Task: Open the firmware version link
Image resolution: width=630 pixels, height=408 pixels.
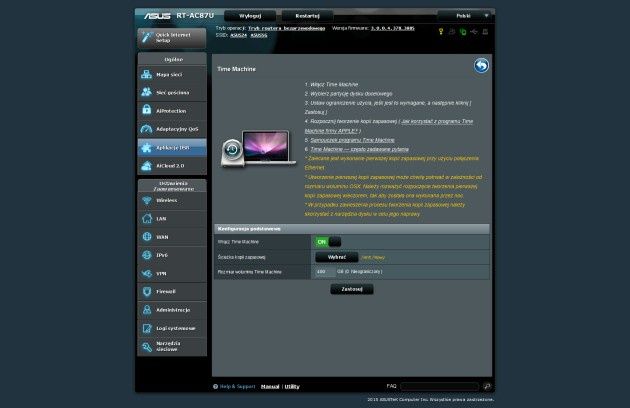Action: 393,28
